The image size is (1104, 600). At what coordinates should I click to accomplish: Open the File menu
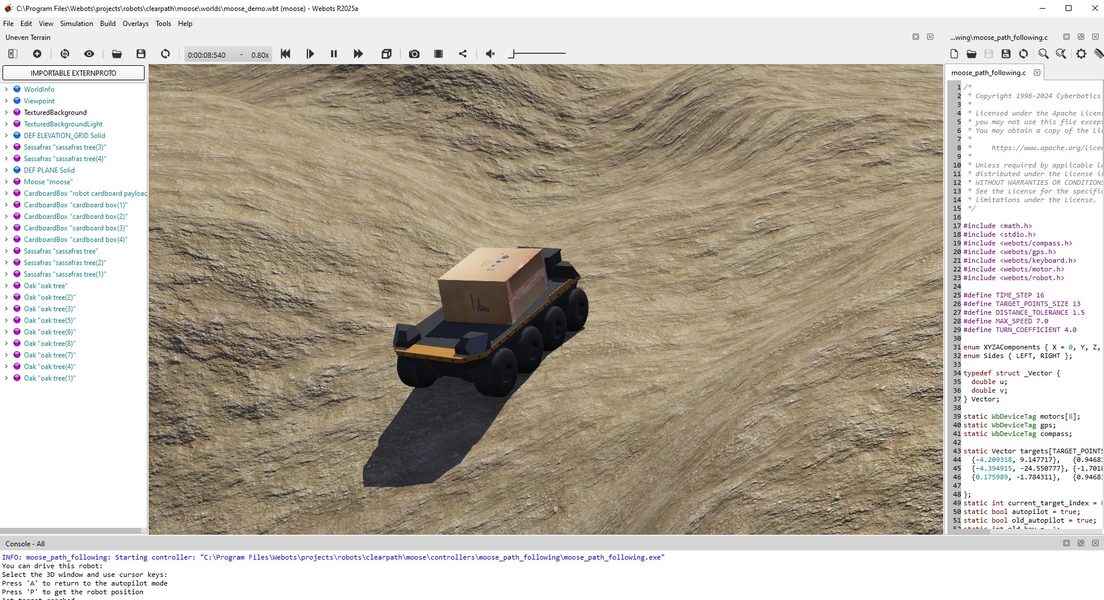pyautogui.click(x=8, y=23)
